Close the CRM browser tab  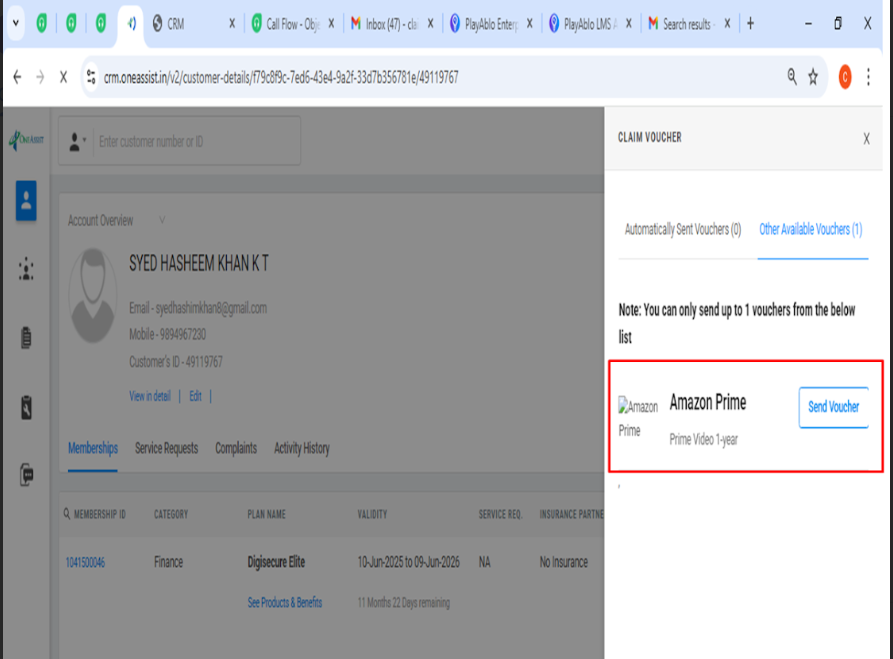232,23
